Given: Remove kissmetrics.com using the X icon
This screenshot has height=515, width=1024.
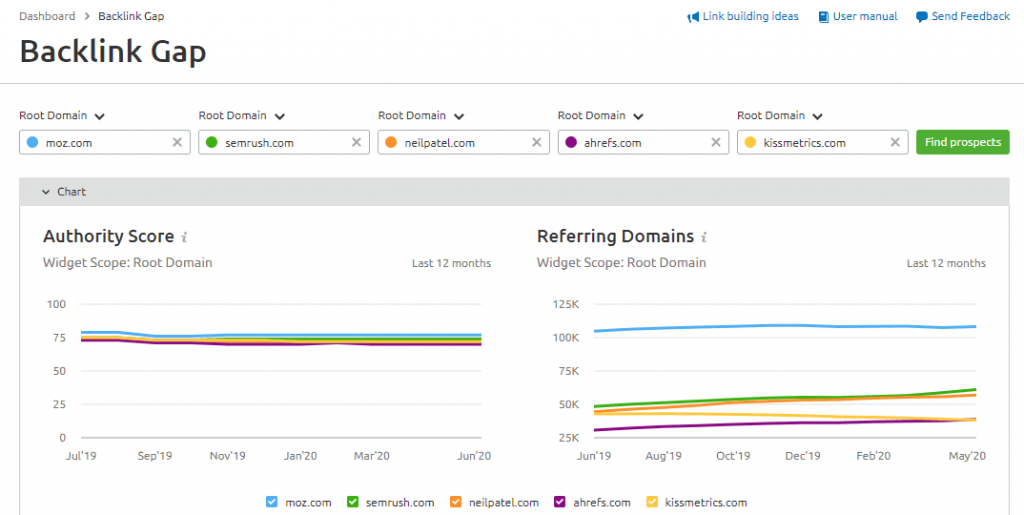Looking at the screenshot, I should pyautogui.click(x=895, y=142).
